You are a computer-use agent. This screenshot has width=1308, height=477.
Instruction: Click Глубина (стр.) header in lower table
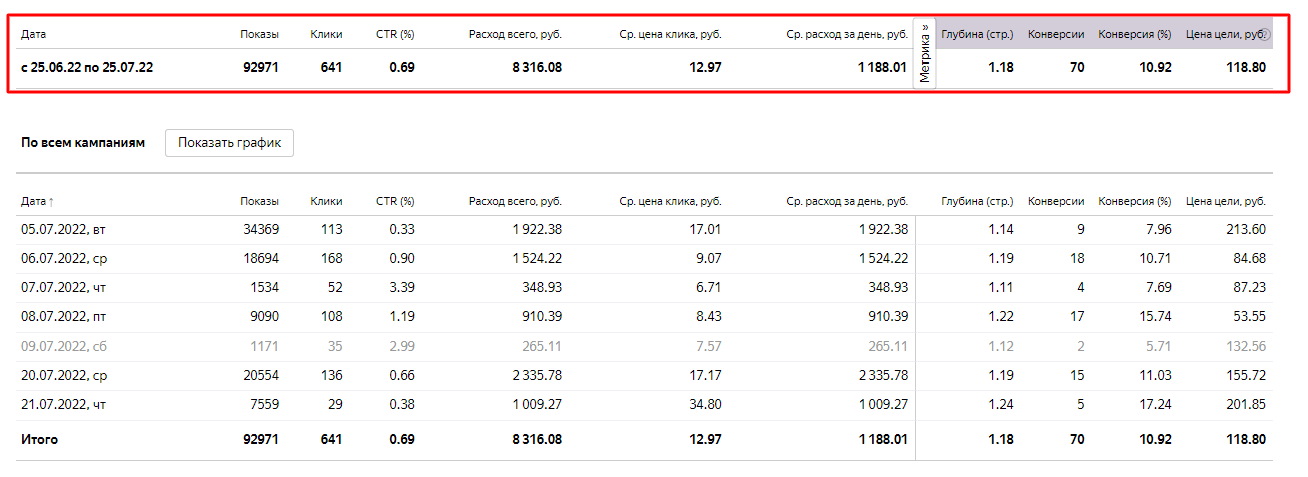point(977,201)
